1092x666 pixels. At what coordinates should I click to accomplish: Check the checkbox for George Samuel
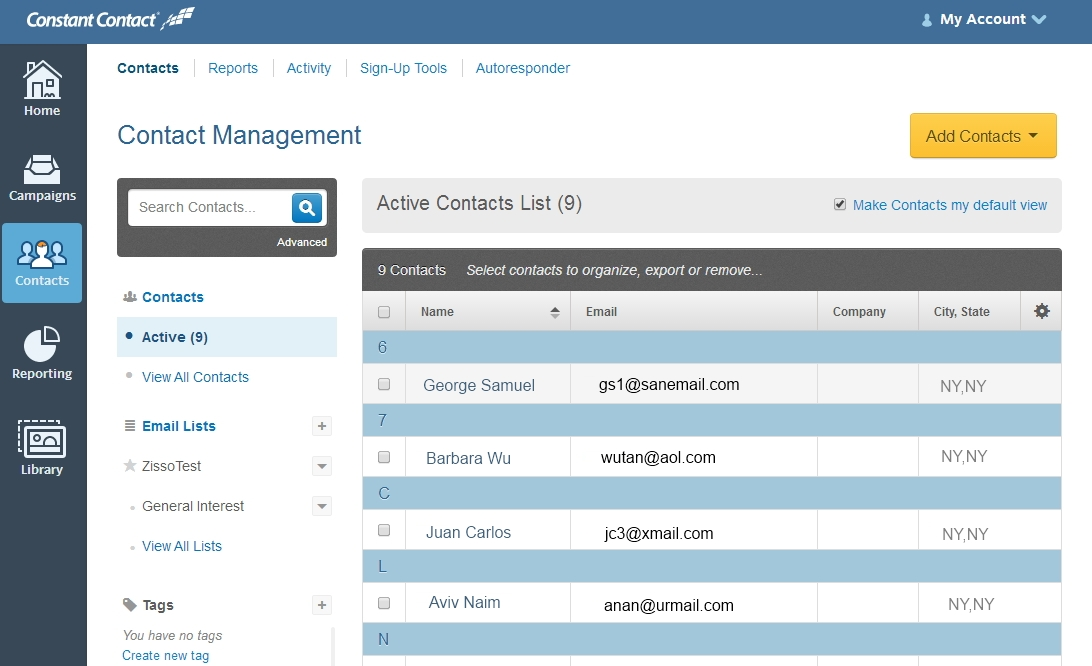(x=385, y=383)
